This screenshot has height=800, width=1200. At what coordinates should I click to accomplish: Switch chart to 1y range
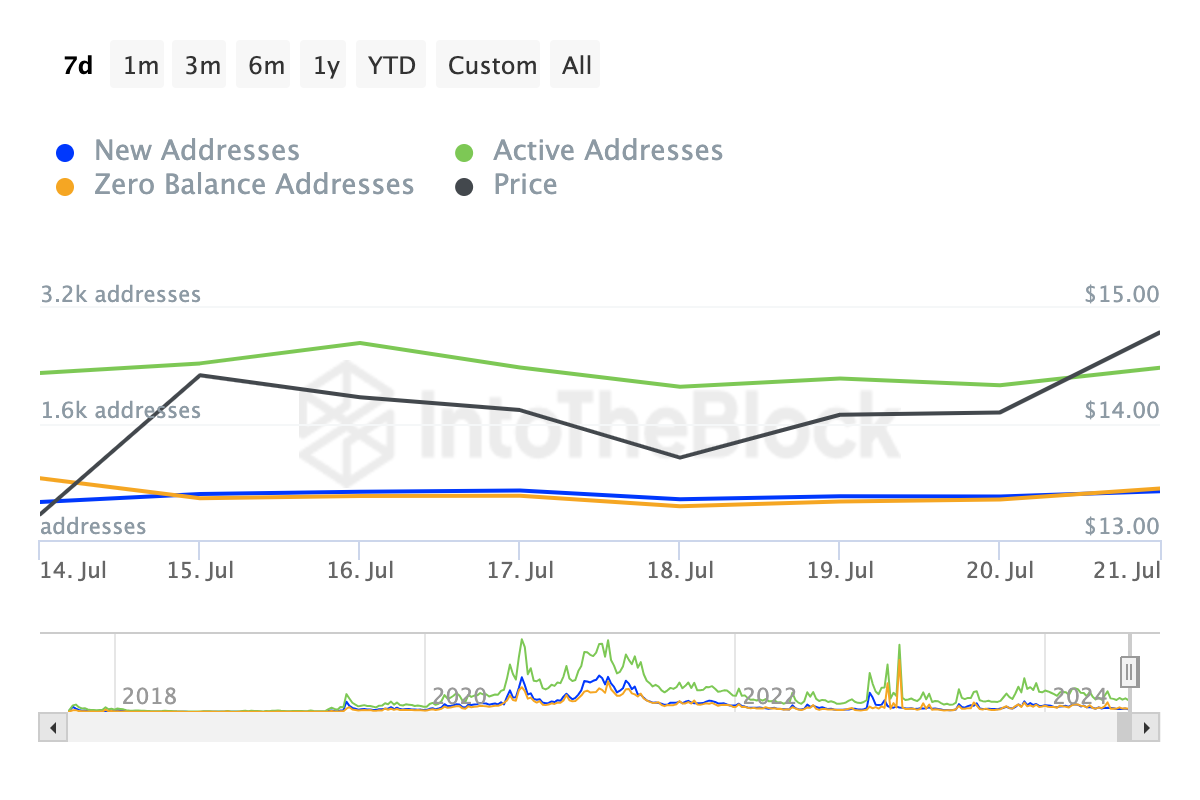(x=326, y=65)
